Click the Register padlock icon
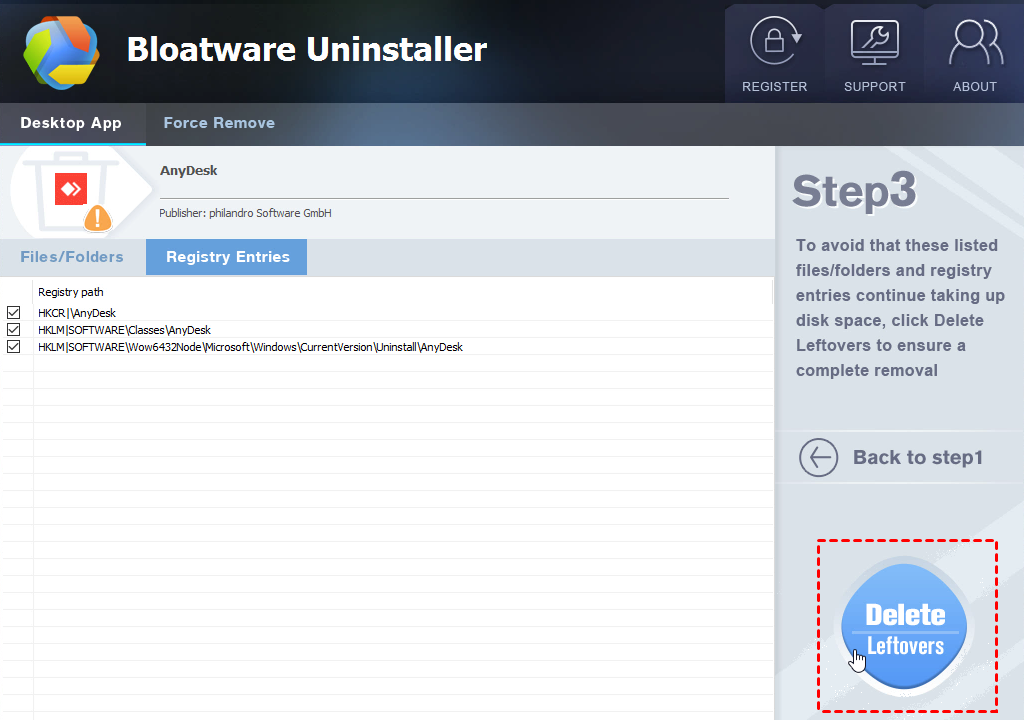Viewport: 1024px width, 720px height. (774, 42)
